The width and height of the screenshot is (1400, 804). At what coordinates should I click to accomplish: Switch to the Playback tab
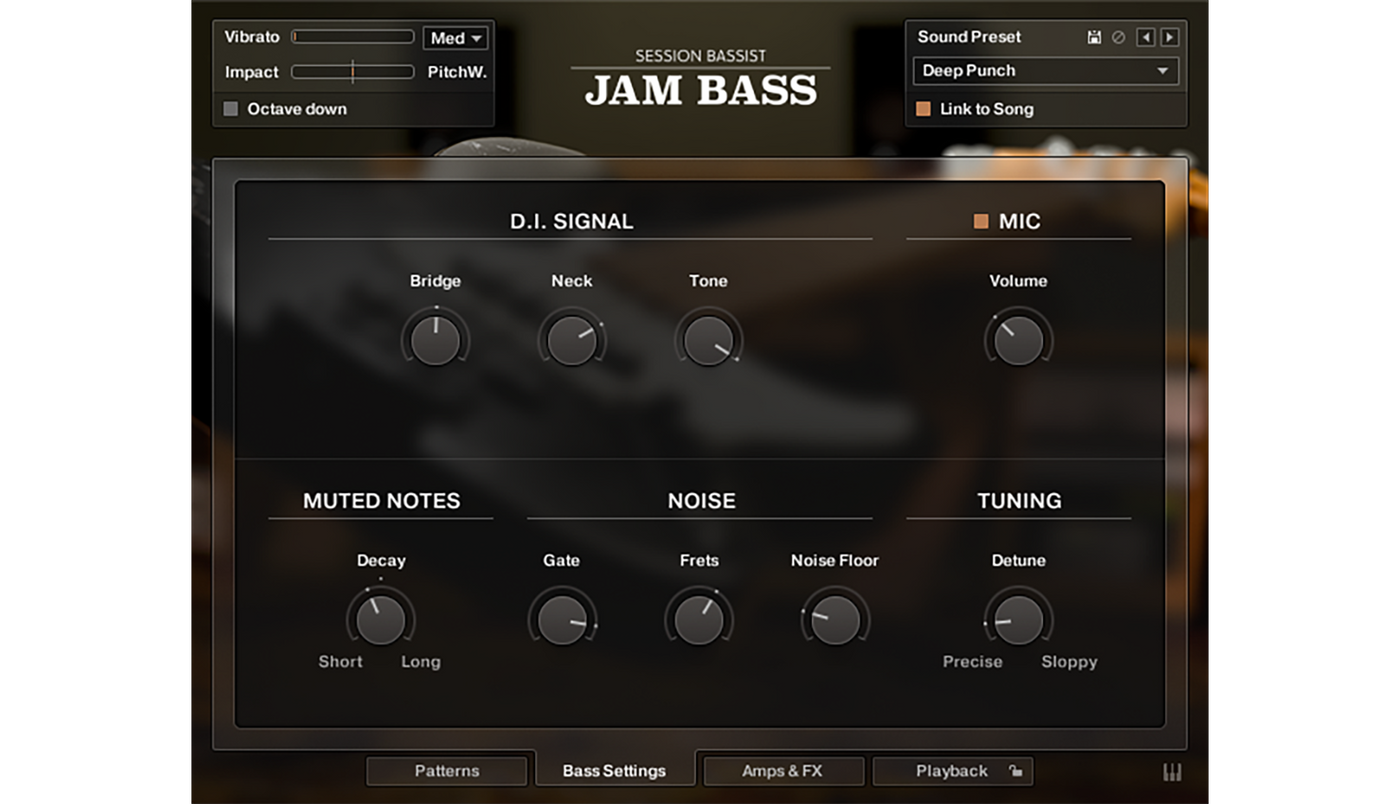tap(952, 771)
